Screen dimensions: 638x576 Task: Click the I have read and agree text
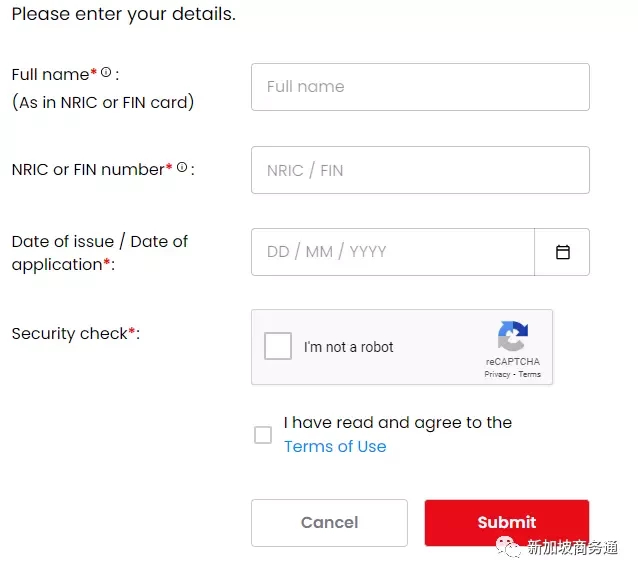point(398,423)
